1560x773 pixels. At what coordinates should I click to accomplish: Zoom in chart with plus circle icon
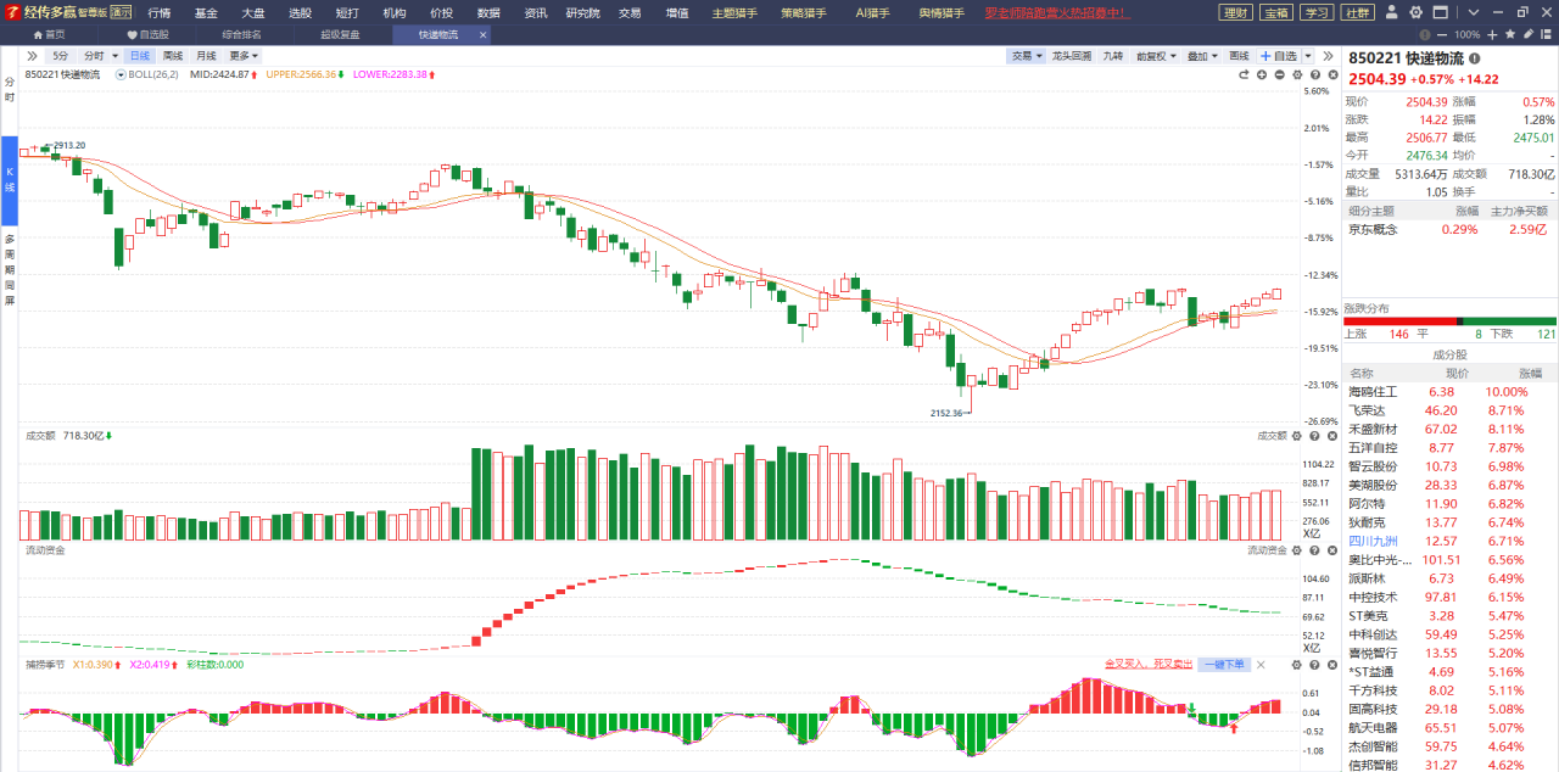[x=1262, y=75]
